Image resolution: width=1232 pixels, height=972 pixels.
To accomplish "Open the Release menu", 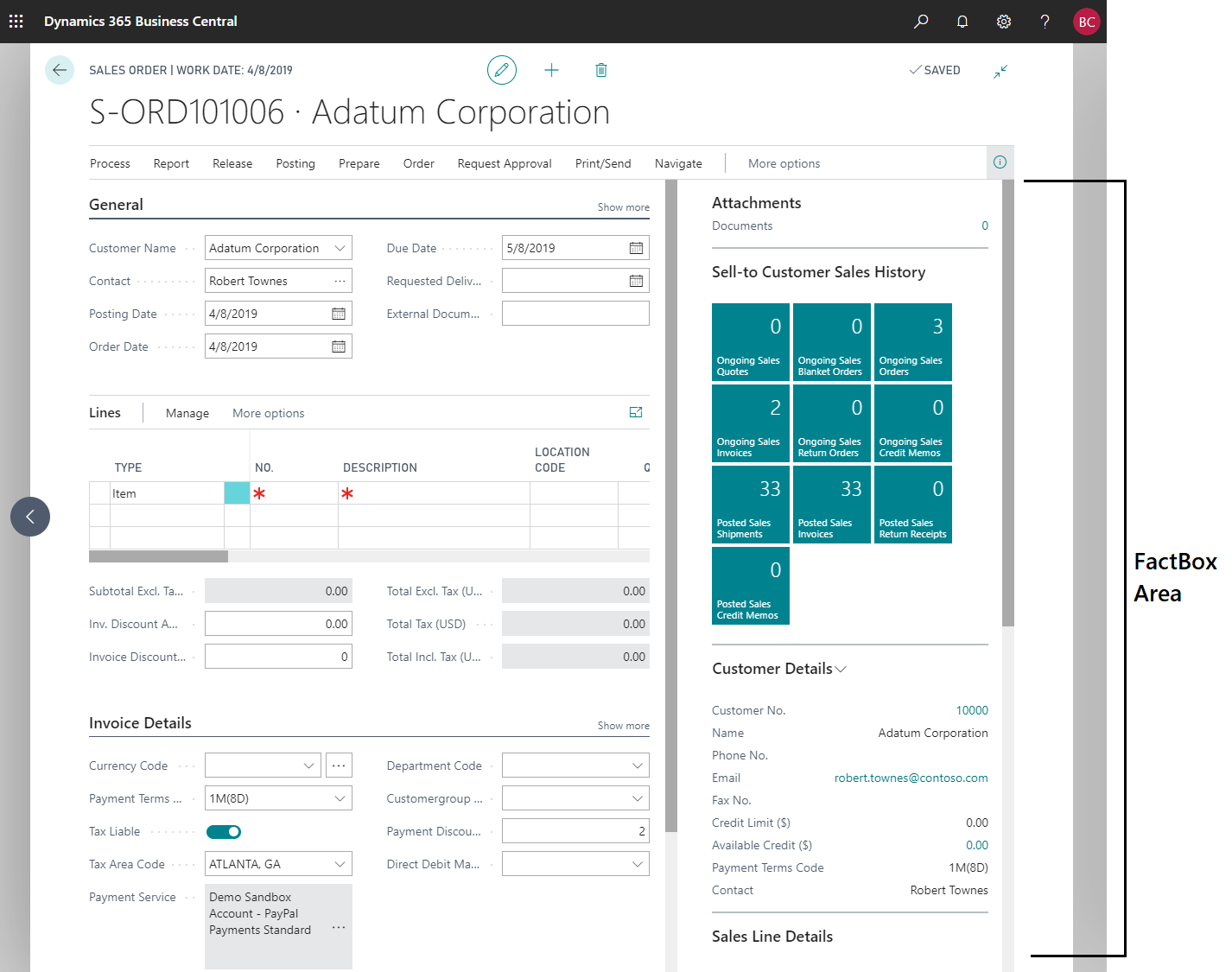I will [x=232, y=163].
